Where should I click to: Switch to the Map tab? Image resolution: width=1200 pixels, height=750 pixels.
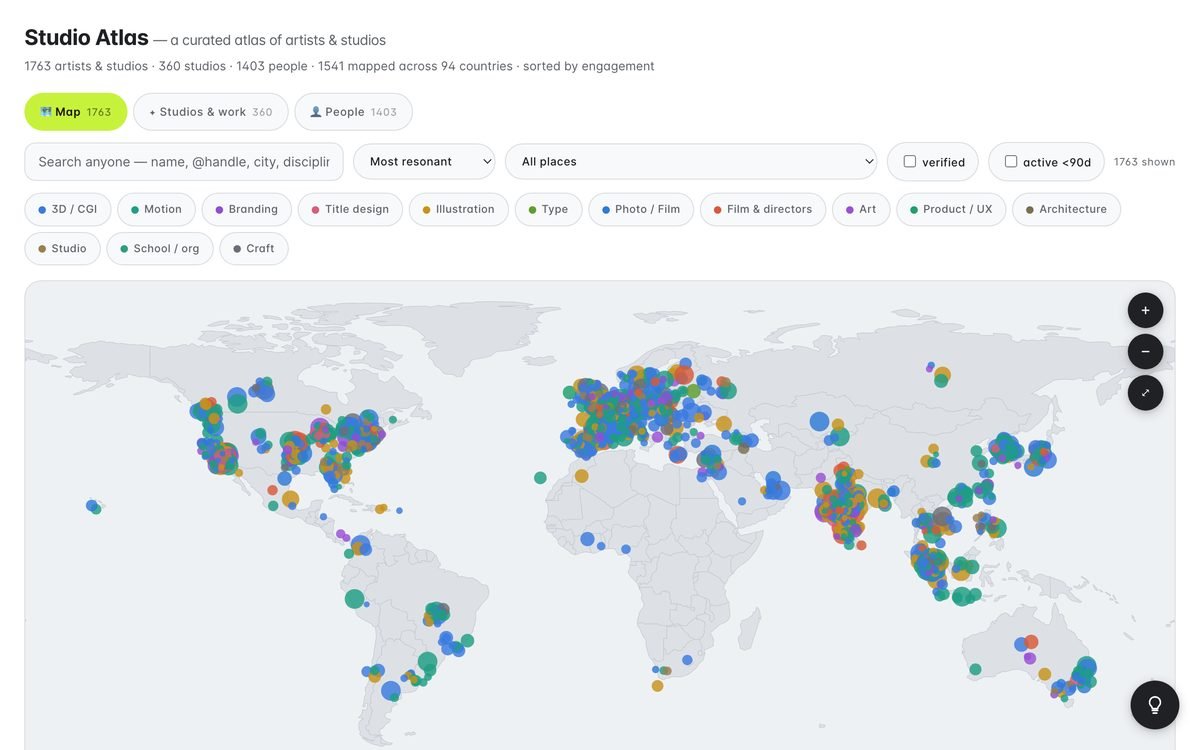coord(76,112)
